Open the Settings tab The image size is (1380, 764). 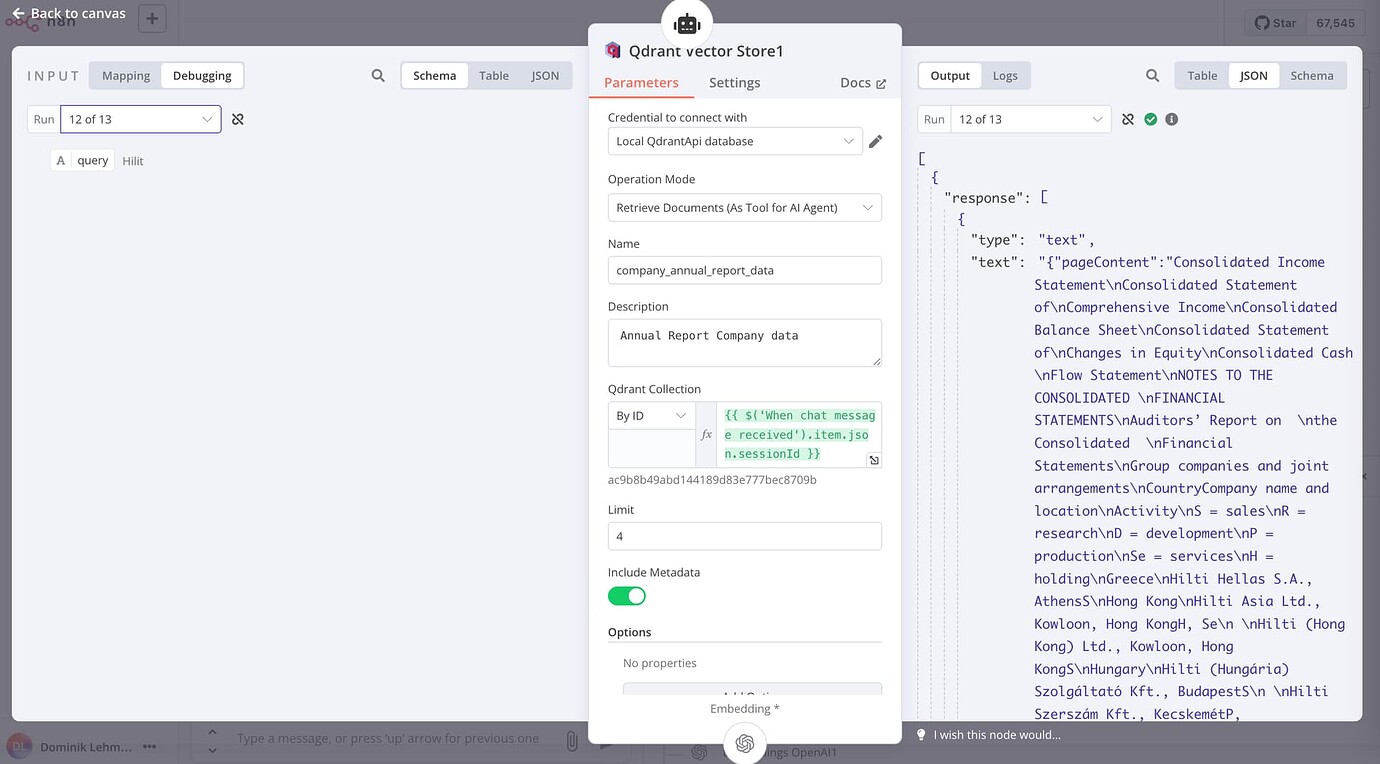pyautogui.click(x=734, y=83)
